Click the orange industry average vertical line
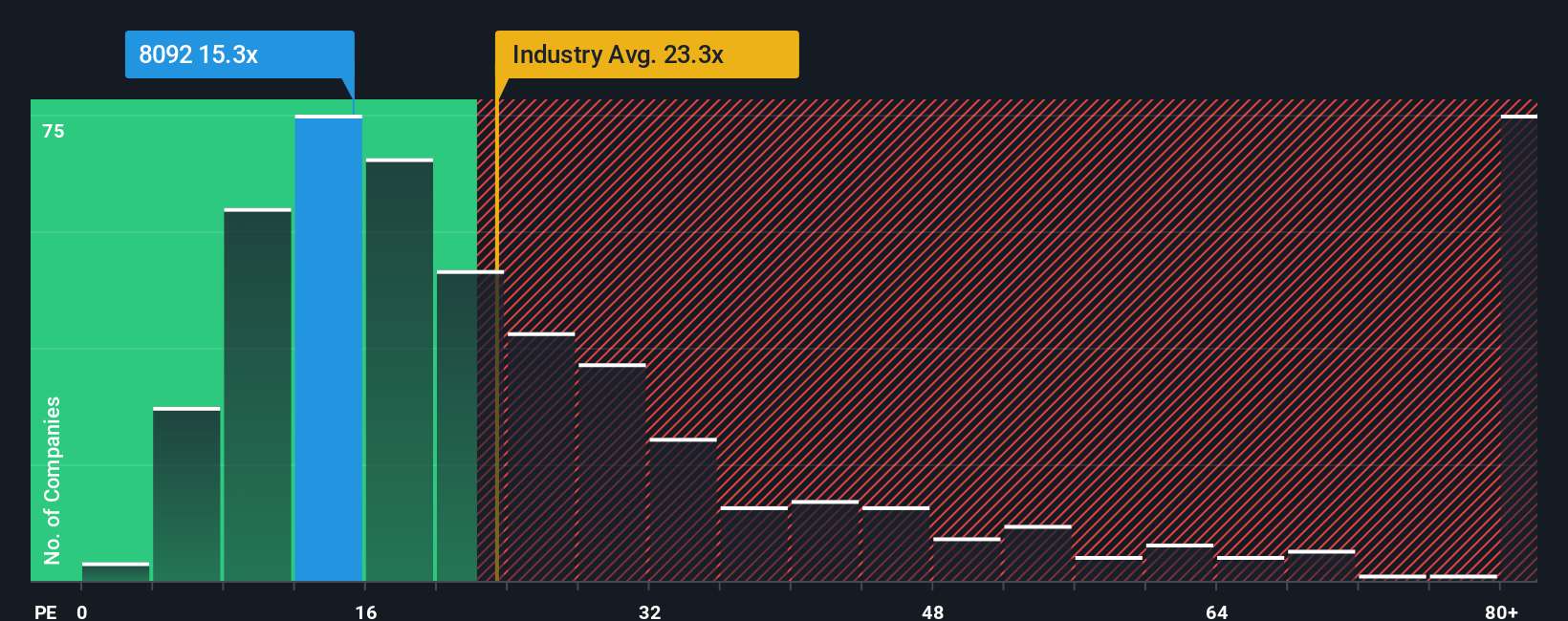The height and width of the screenshot is (621, 1568). point(497,340)
